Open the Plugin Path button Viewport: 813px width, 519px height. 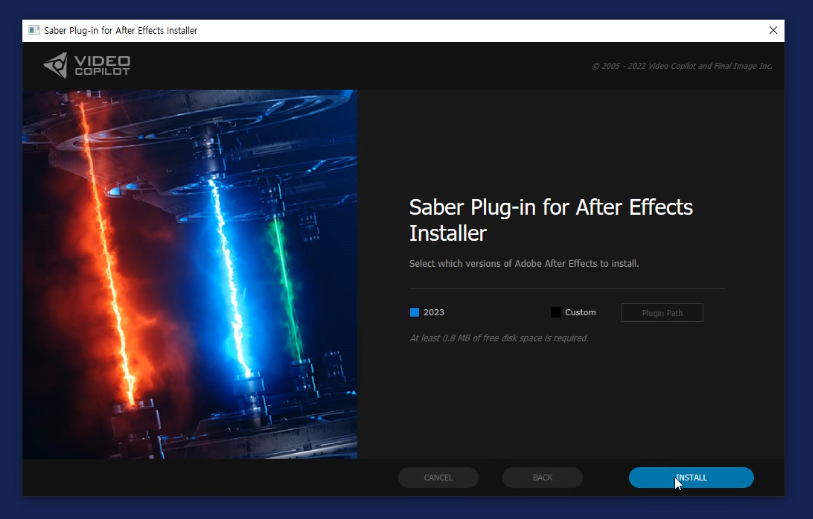coord(662,313)
